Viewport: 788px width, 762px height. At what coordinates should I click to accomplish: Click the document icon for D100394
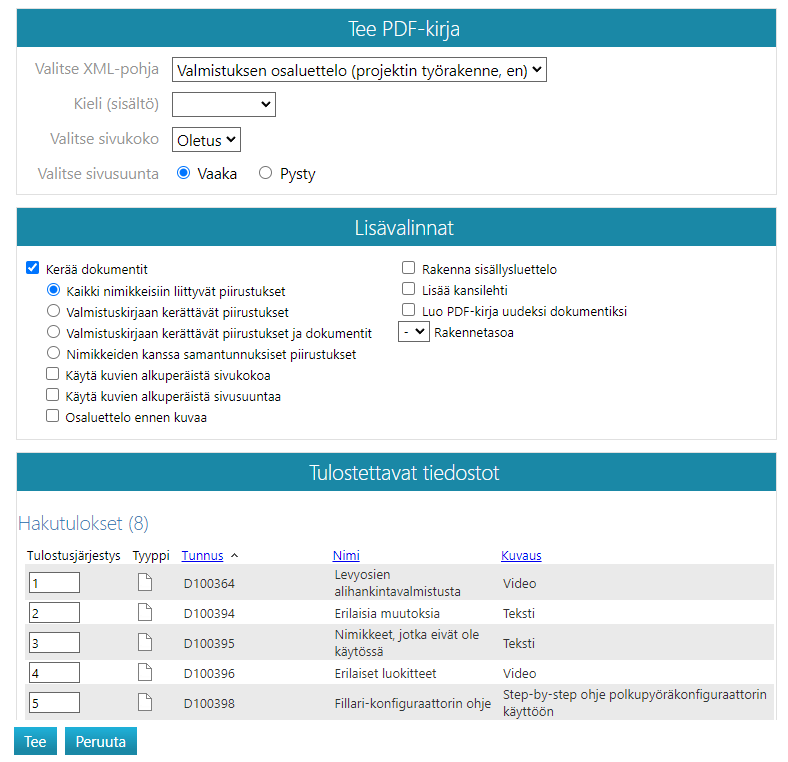[145, 613]
